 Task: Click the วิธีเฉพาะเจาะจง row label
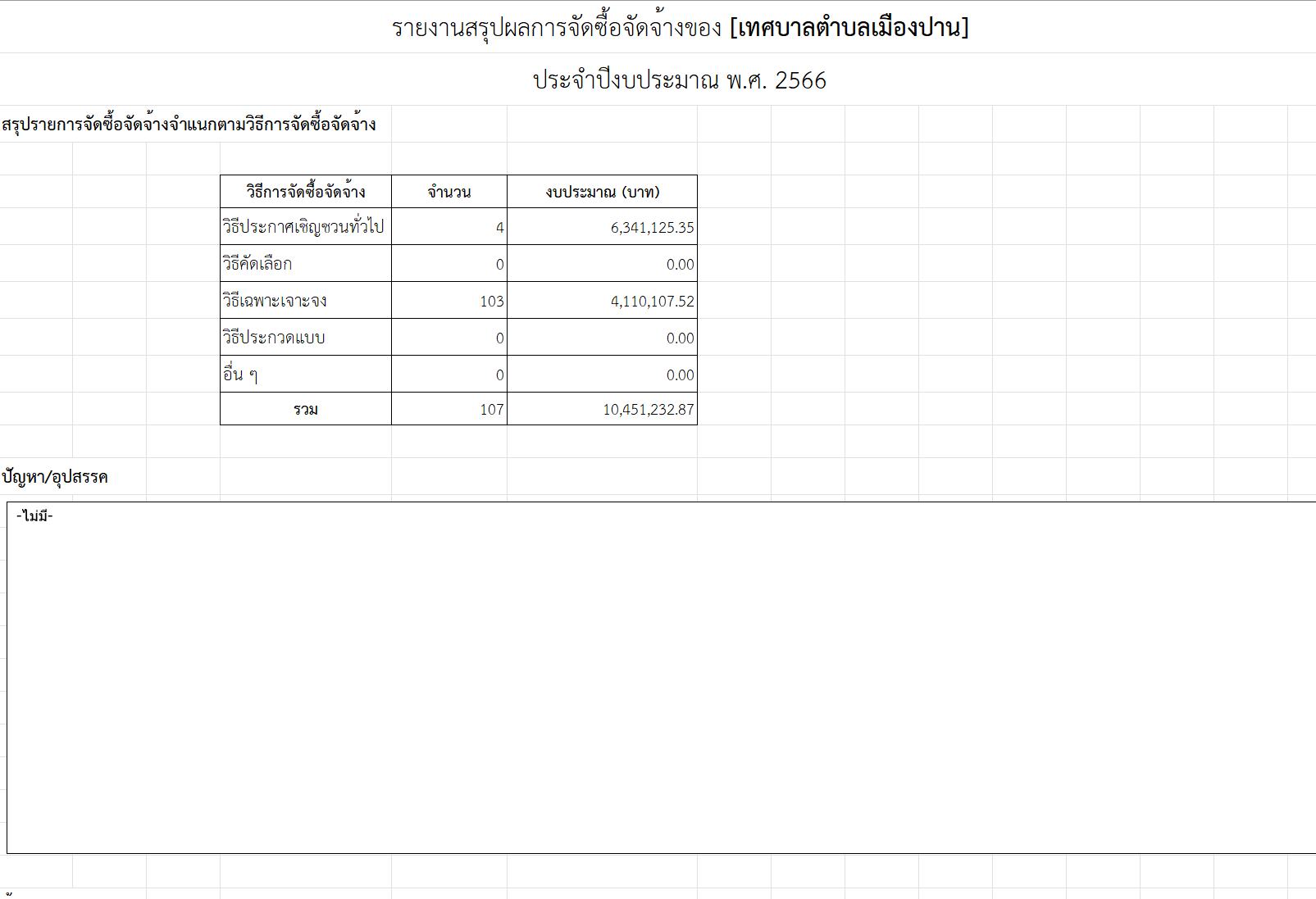point(275,301)
